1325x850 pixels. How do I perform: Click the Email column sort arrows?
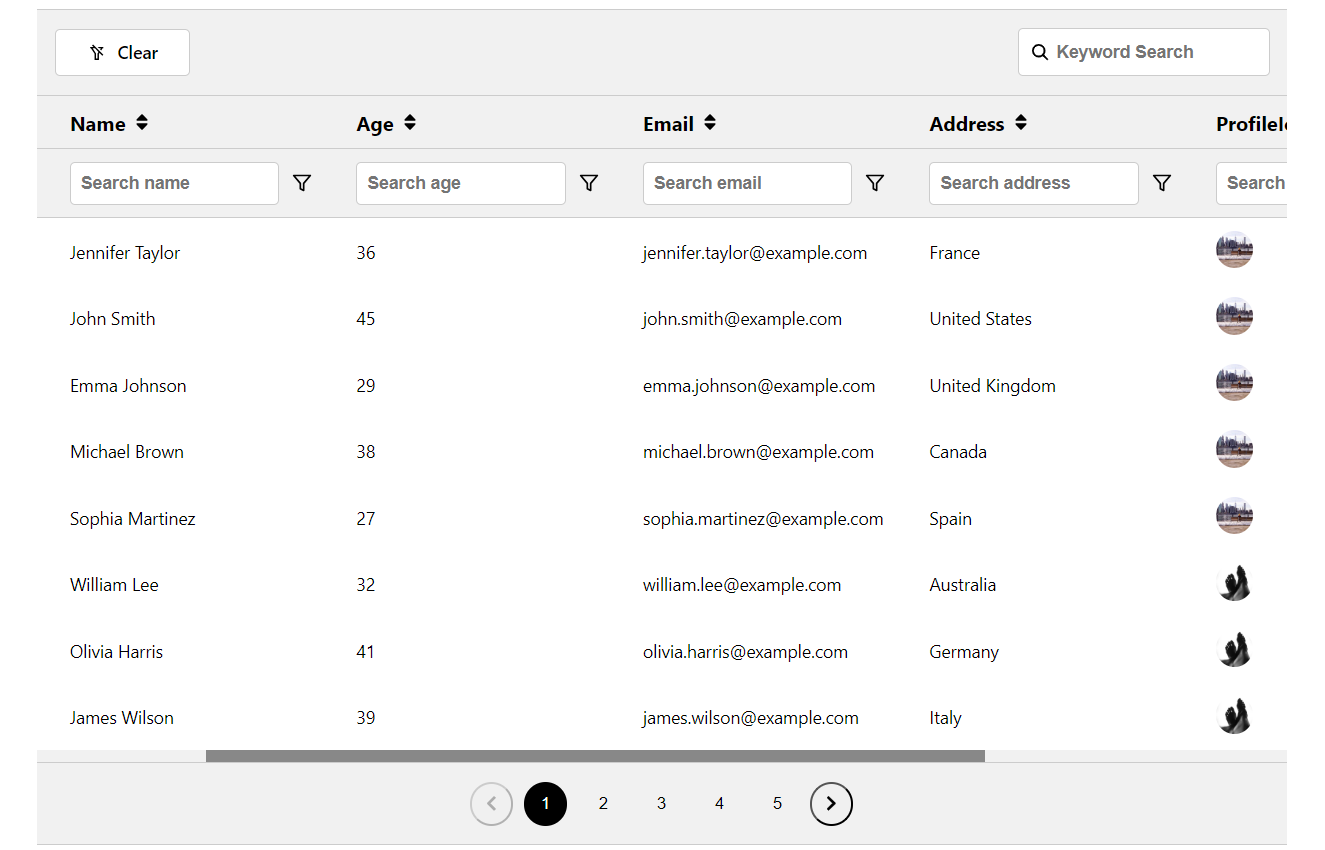click(710, 123)
